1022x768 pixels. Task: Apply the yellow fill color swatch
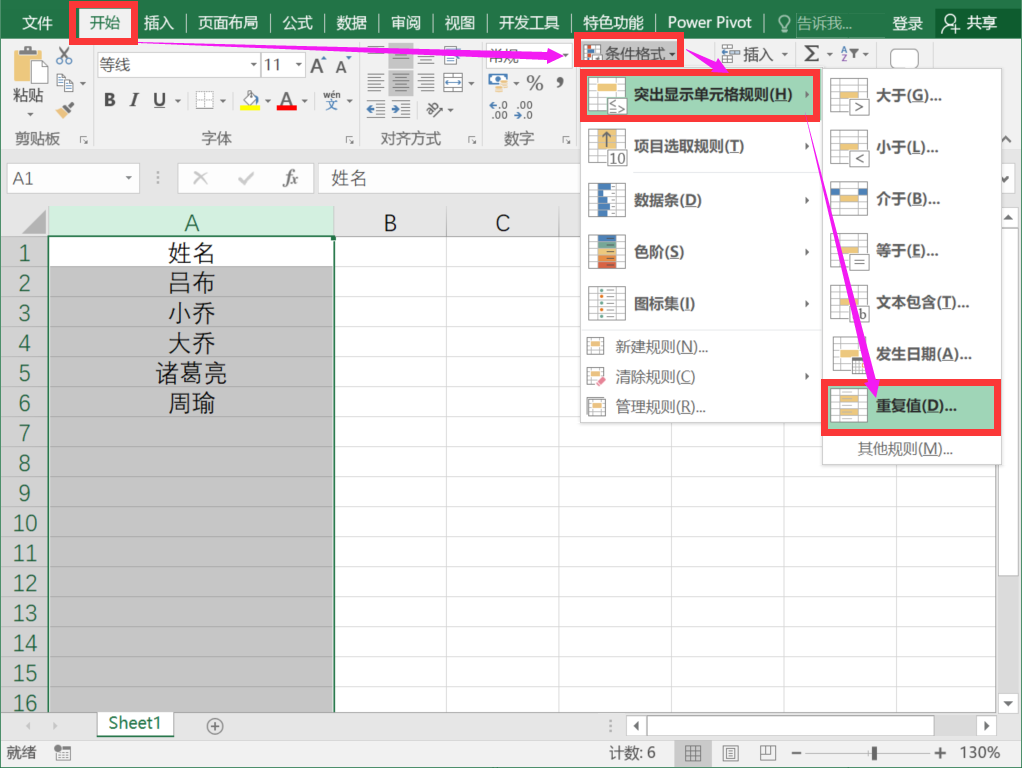[250, 100]
